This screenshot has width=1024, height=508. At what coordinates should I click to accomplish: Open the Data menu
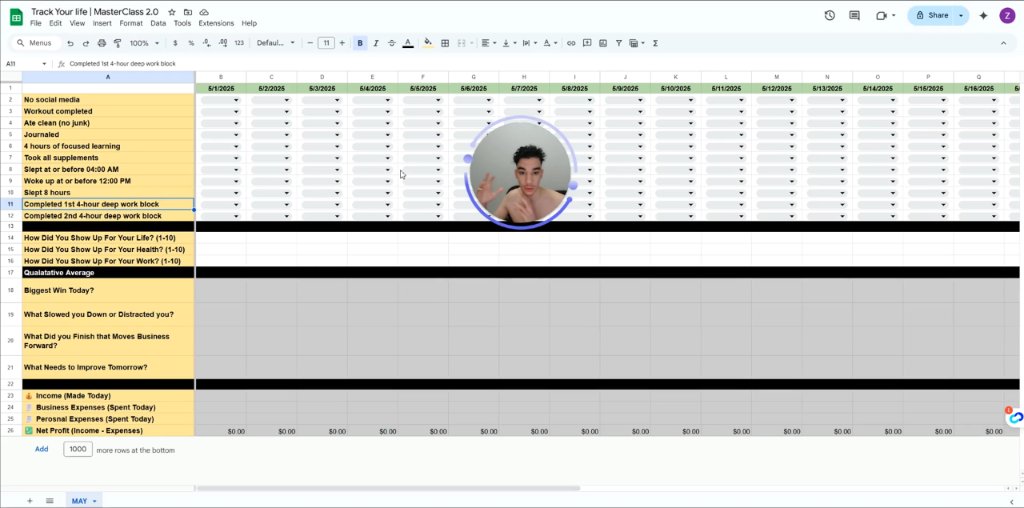(158, 23)
